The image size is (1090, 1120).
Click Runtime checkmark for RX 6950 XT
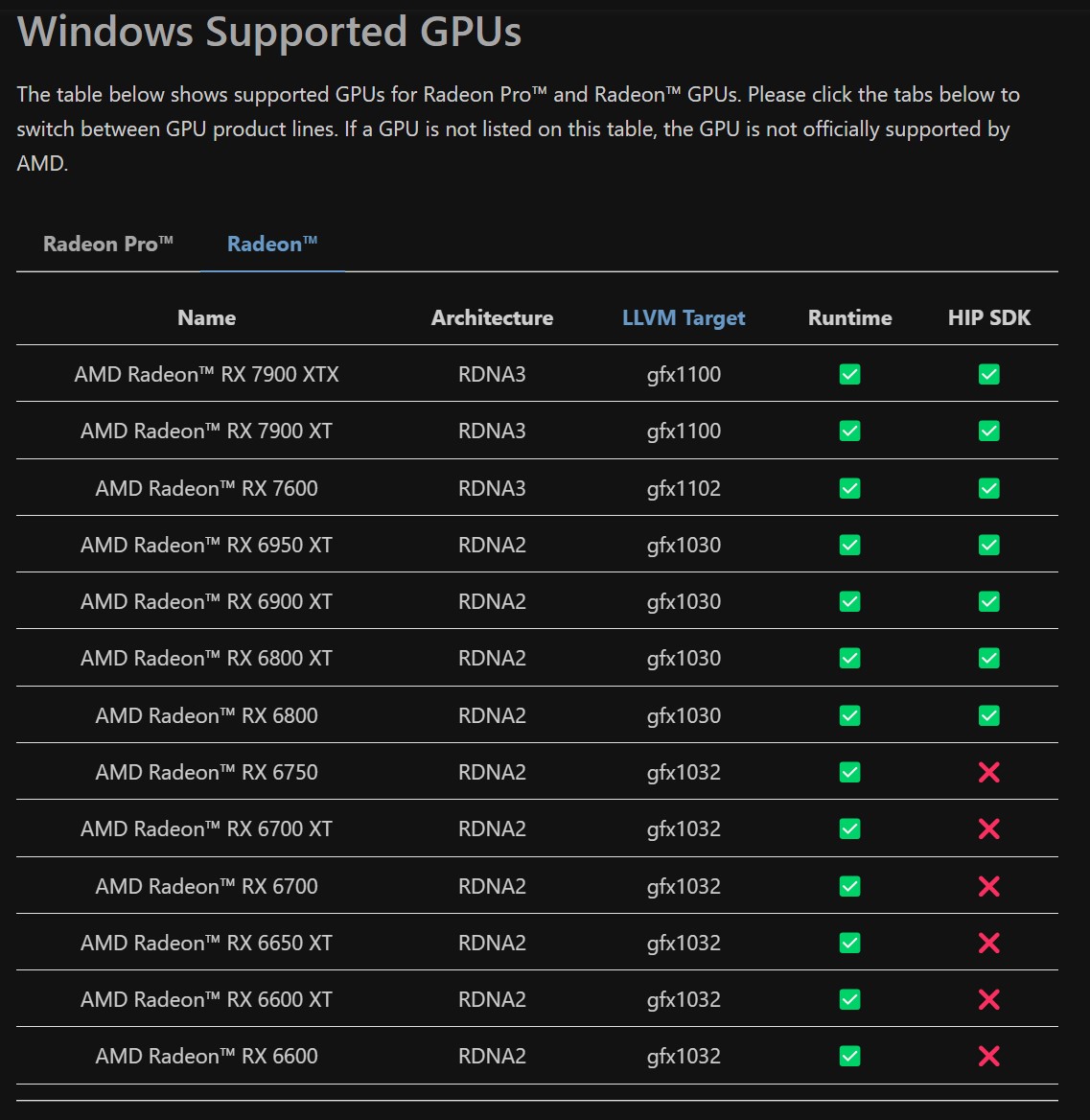(850, 545)
